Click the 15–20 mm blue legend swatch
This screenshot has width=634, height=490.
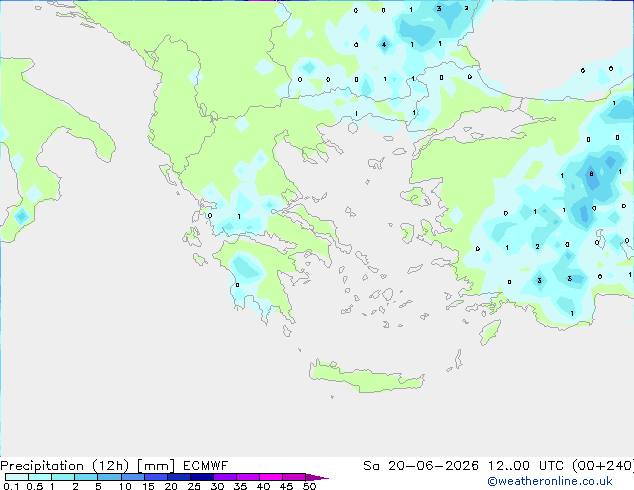tap(156, 477)
